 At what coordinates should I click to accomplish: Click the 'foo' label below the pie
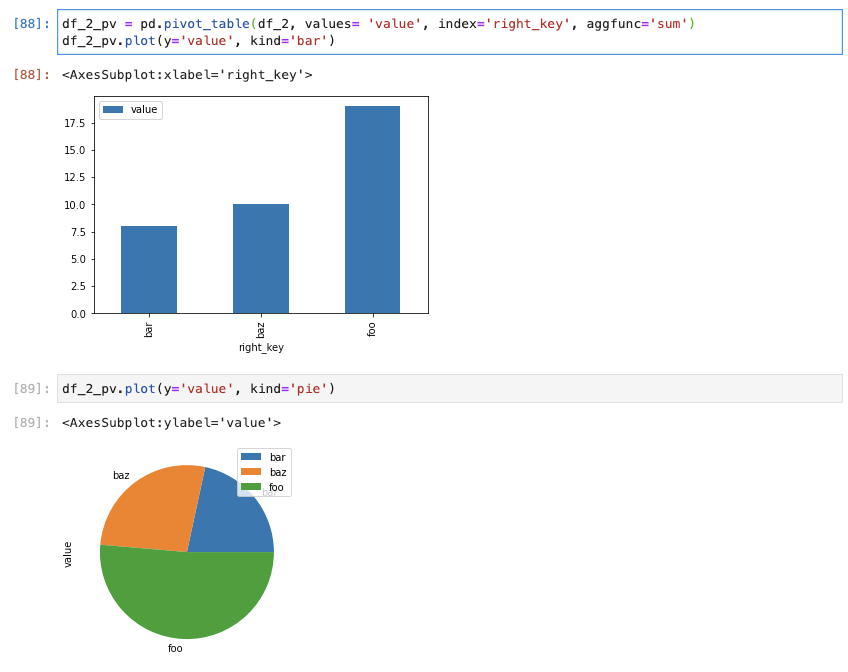point(175,648)
